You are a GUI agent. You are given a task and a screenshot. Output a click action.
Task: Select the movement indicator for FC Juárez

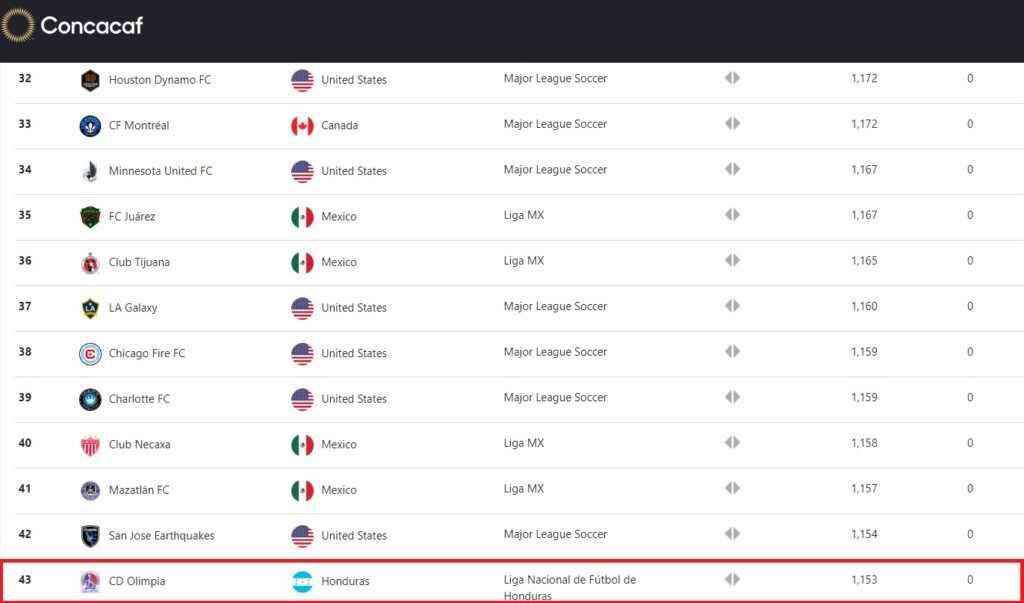pos(732,215)
